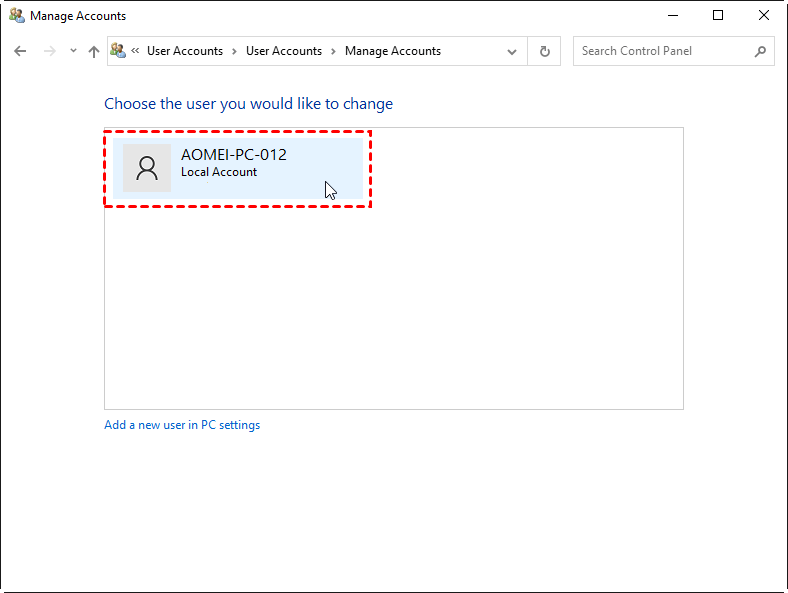This screenshot has width=788, height=593.
Task: Close the Manage Accounts window
Action: [764, 16]
